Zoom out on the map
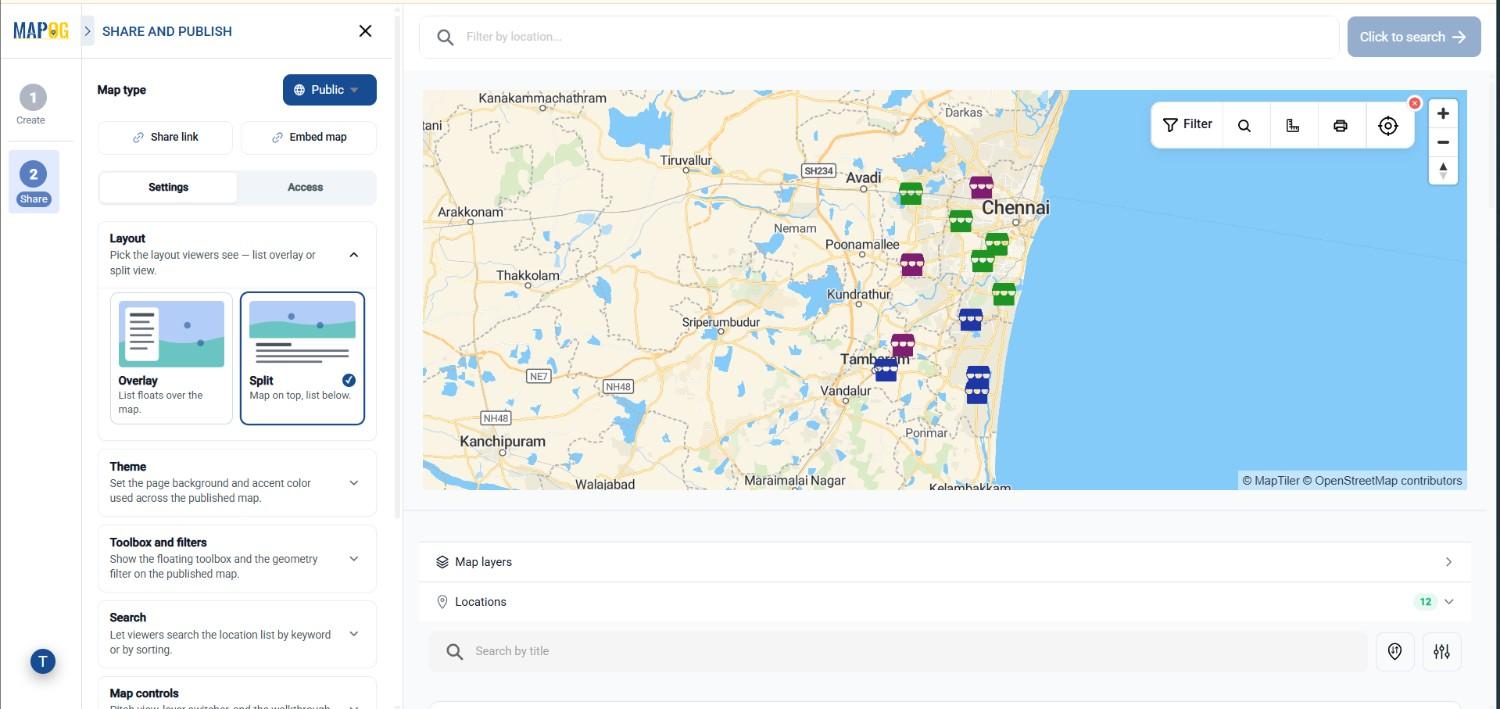Image resolution: width=1500 pixels, height=709 pixels. click(x=1443, y=142)
